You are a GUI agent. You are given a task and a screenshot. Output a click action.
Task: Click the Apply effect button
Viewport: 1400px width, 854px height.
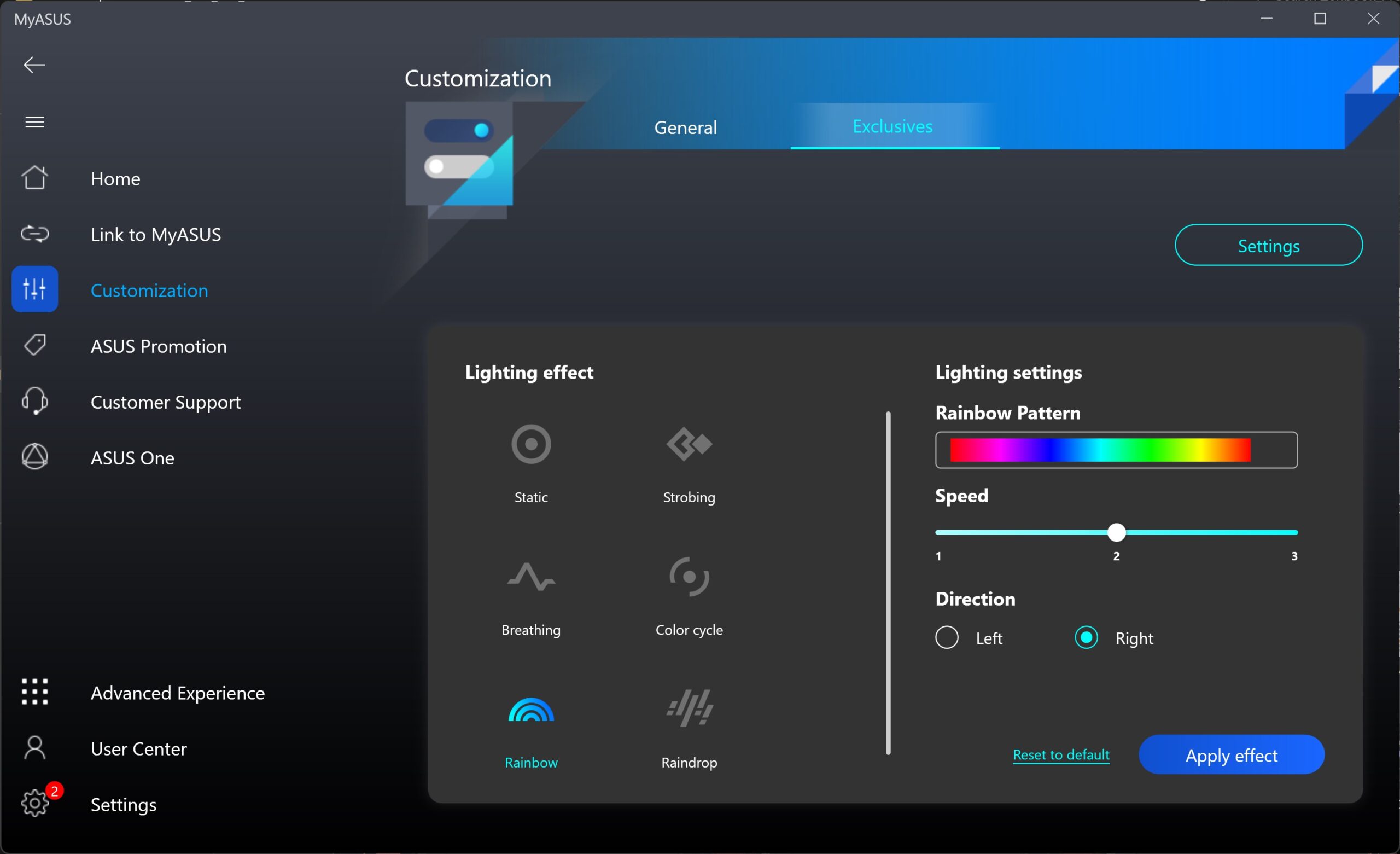pyautogui.click(x=1230, y=754)
